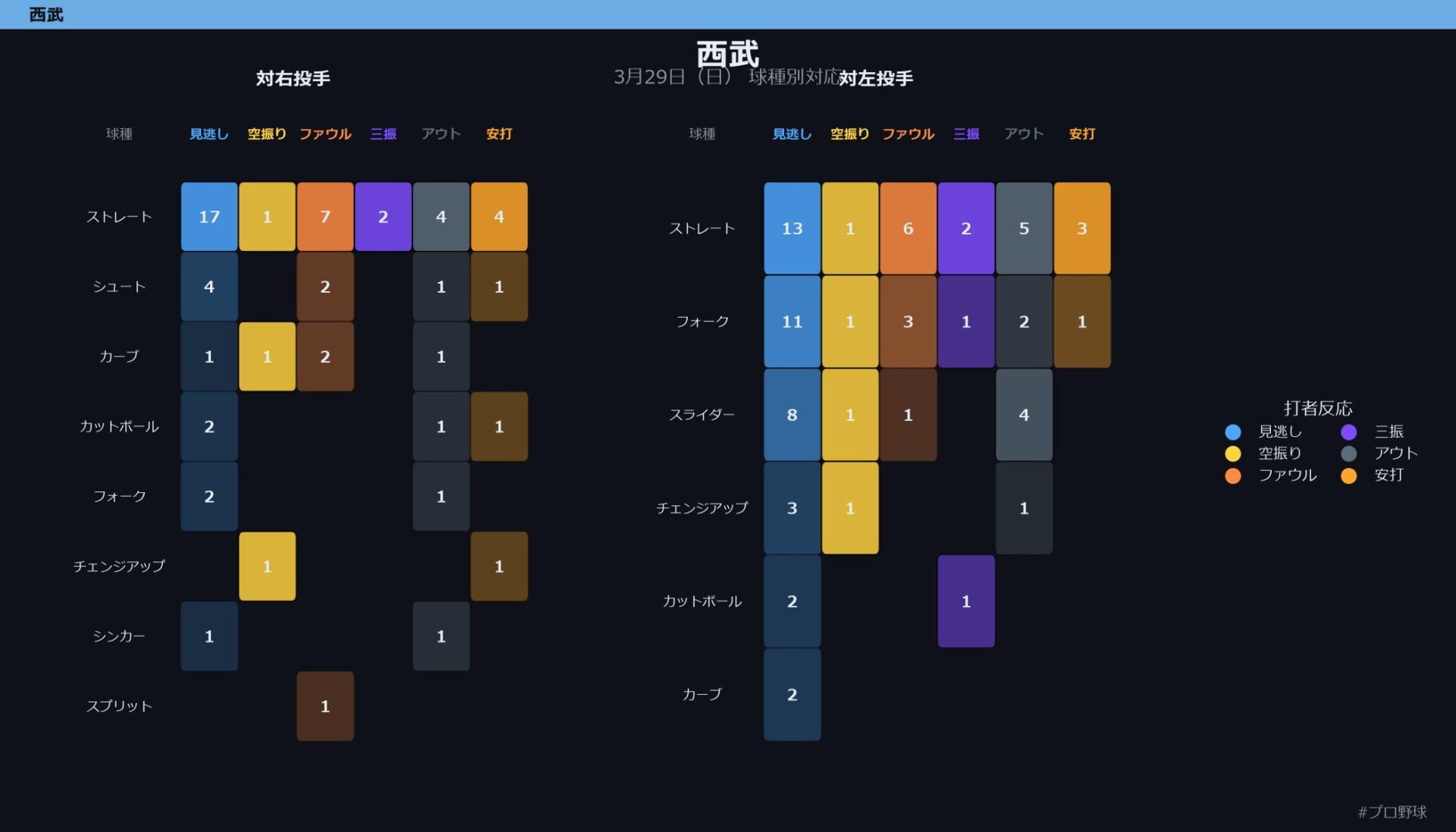Click the 1 cell for チェンジアップ 安打, 対右投手
The image size is (1456, 832).
pyautogui.click(x=499, y=566)
